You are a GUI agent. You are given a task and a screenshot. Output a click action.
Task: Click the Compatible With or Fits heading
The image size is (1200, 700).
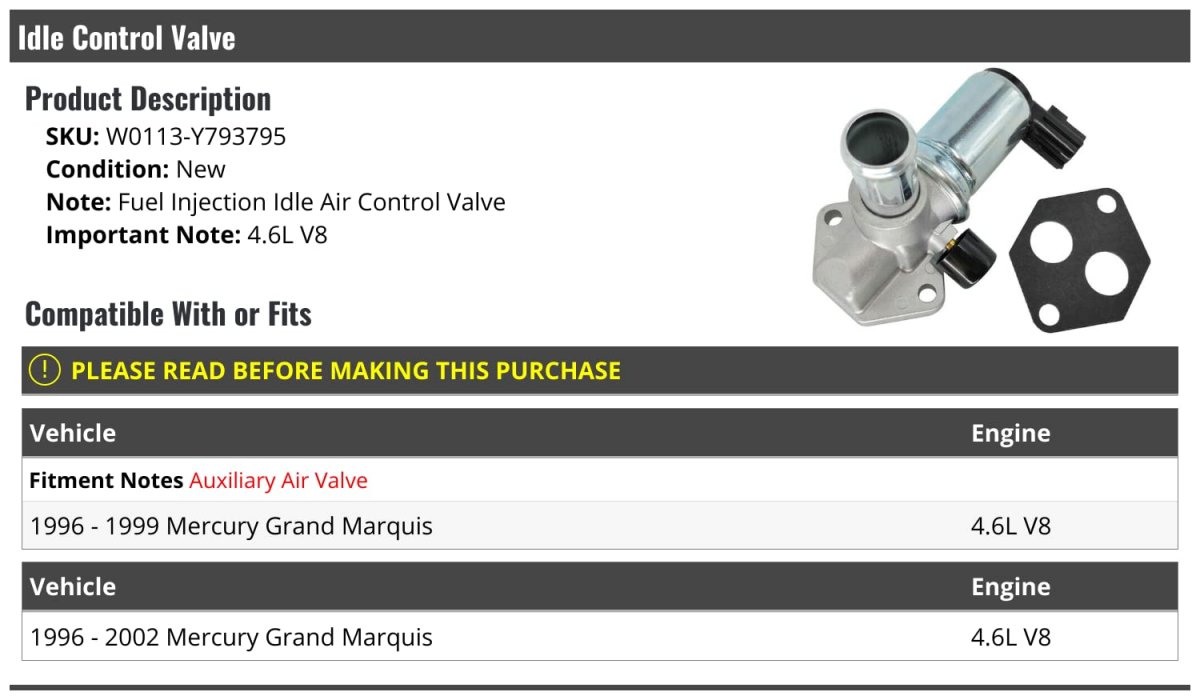168,314
